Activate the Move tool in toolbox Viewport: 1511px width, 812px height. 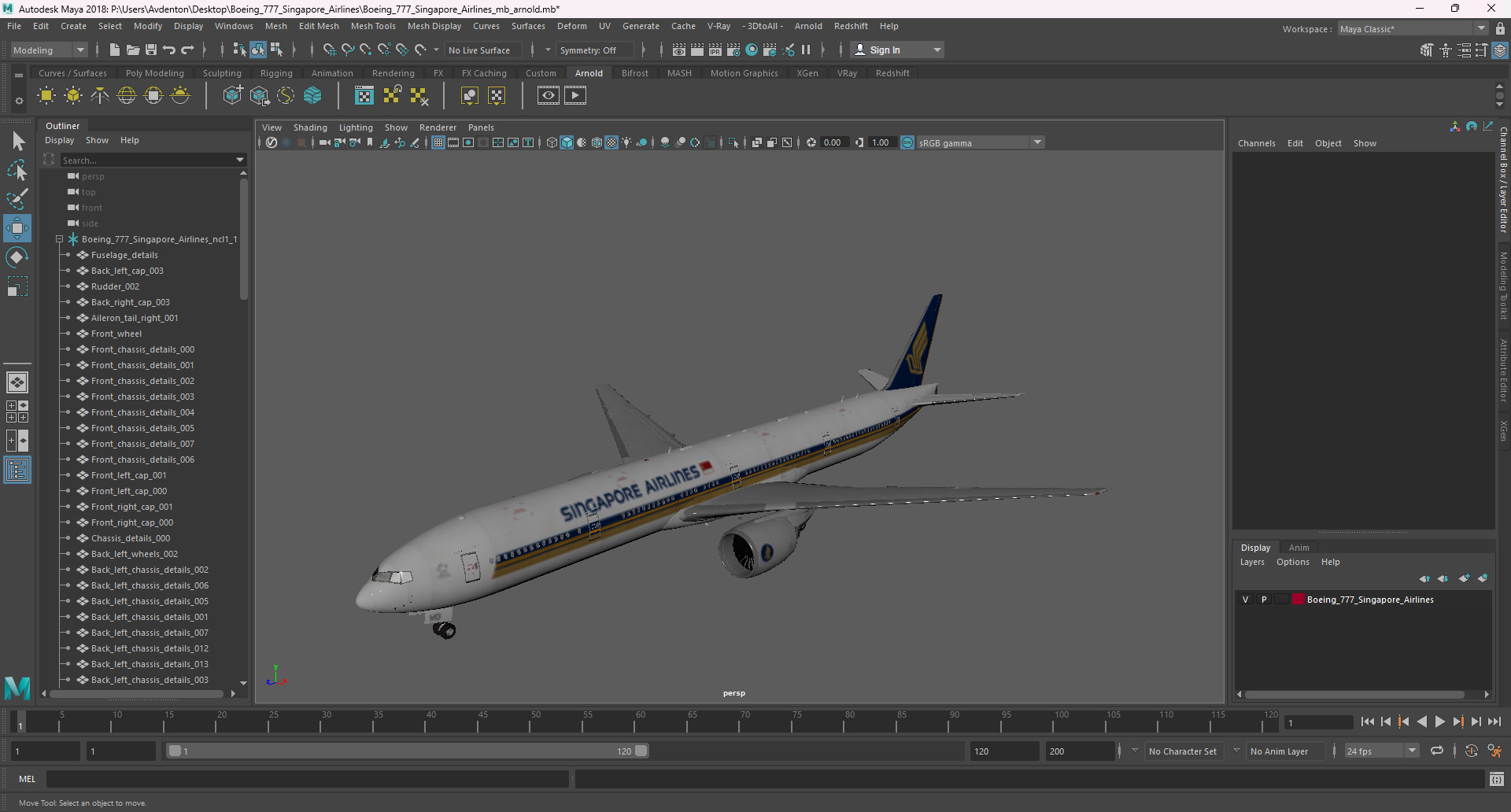(17, 228)
